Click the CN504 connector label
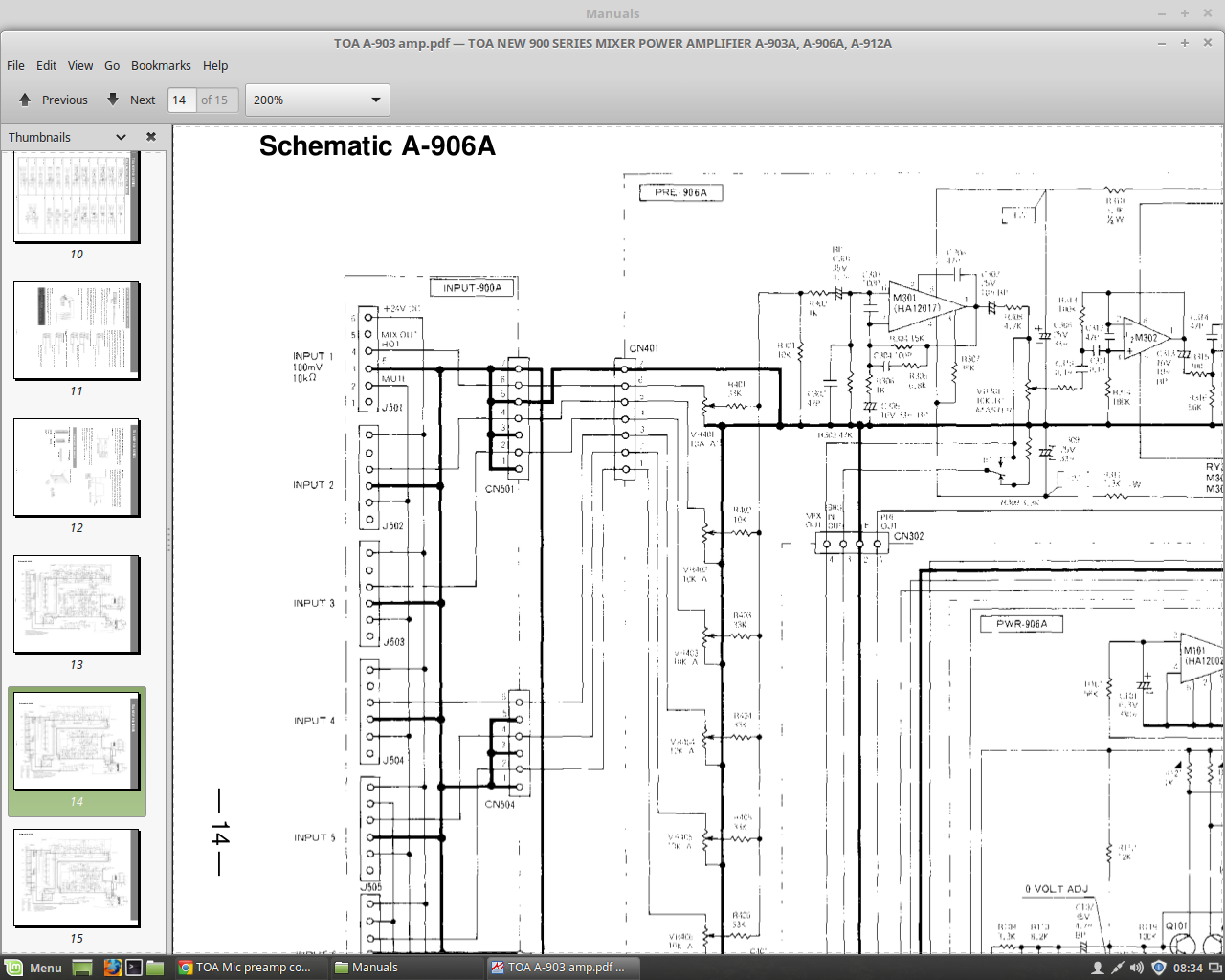 500,804
